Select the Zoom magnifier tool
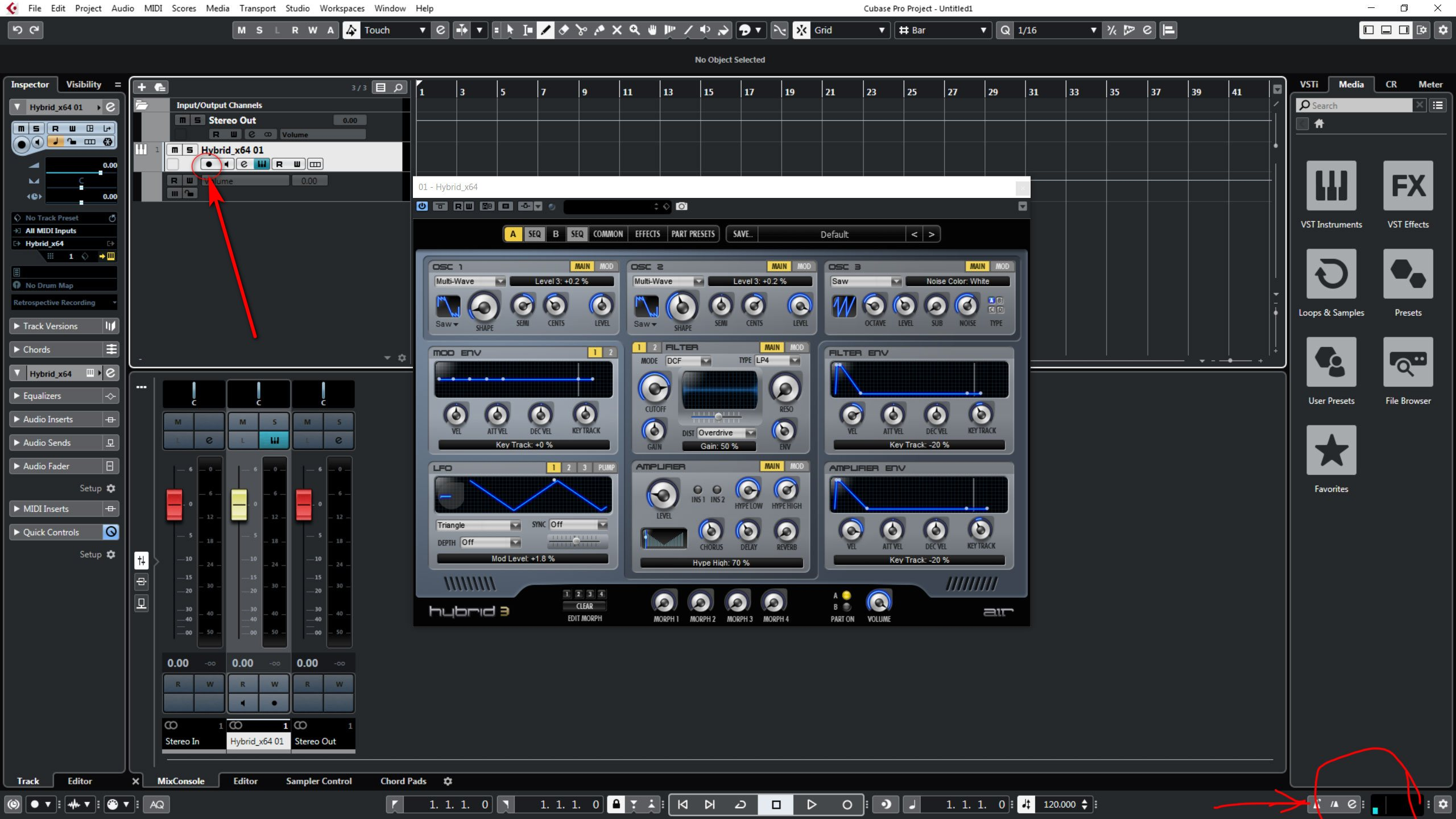The image size is (1456, 819). coord(635,30)
